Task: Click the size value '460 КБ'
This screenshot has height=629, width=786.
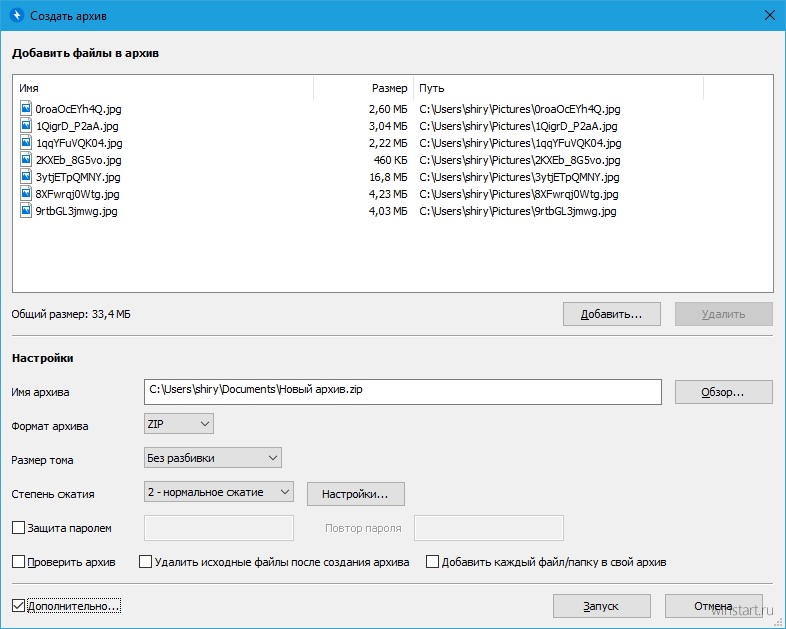Action: pyautogui.click(x=390, y=160)
